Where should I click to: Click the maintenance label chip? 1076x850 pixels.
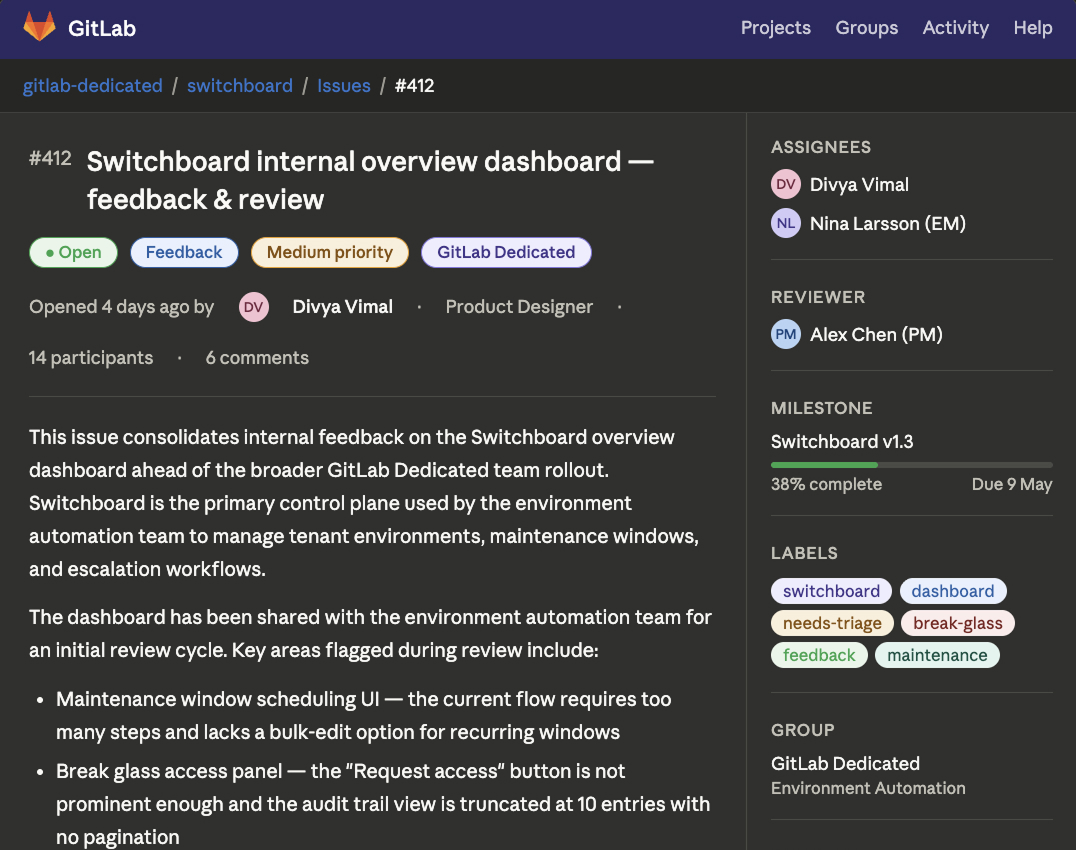[937, 655]
